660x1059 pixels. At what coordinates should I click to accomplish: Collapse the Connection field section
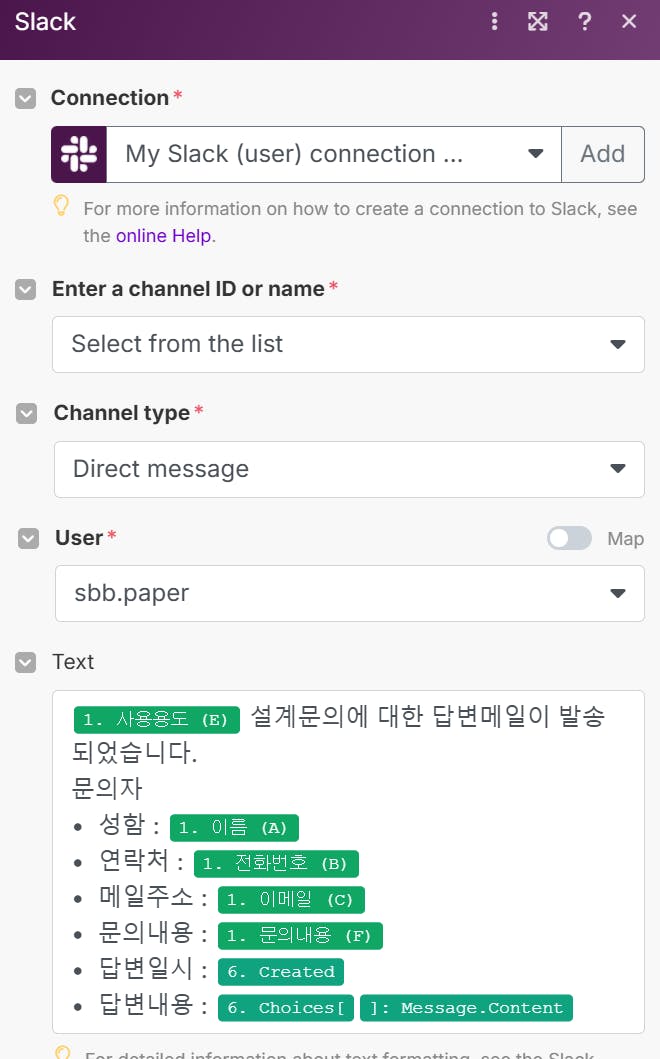27,98
